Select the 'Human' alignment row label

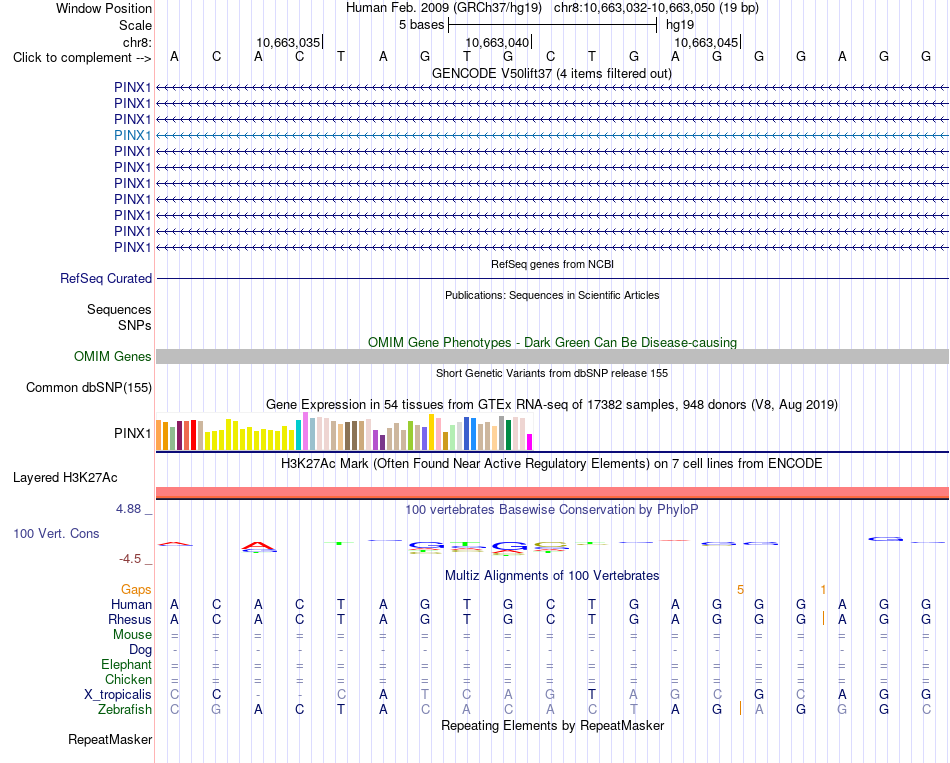pyautogui.click(x=131, y=604)
